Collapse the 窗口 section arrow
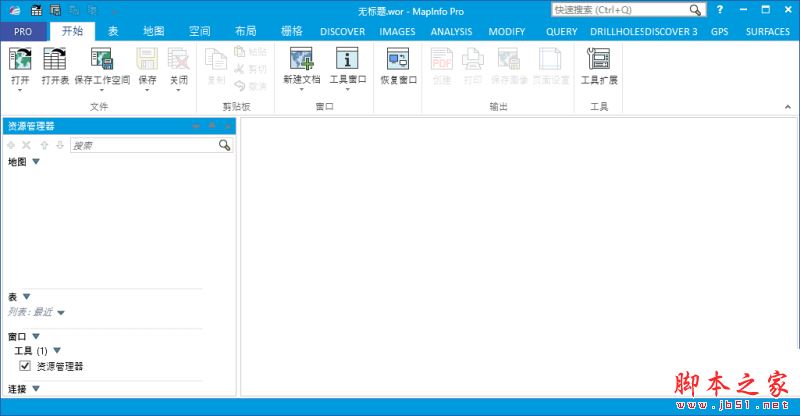The image size is (800, 416). pyautogui.click(x=36, y=336)
